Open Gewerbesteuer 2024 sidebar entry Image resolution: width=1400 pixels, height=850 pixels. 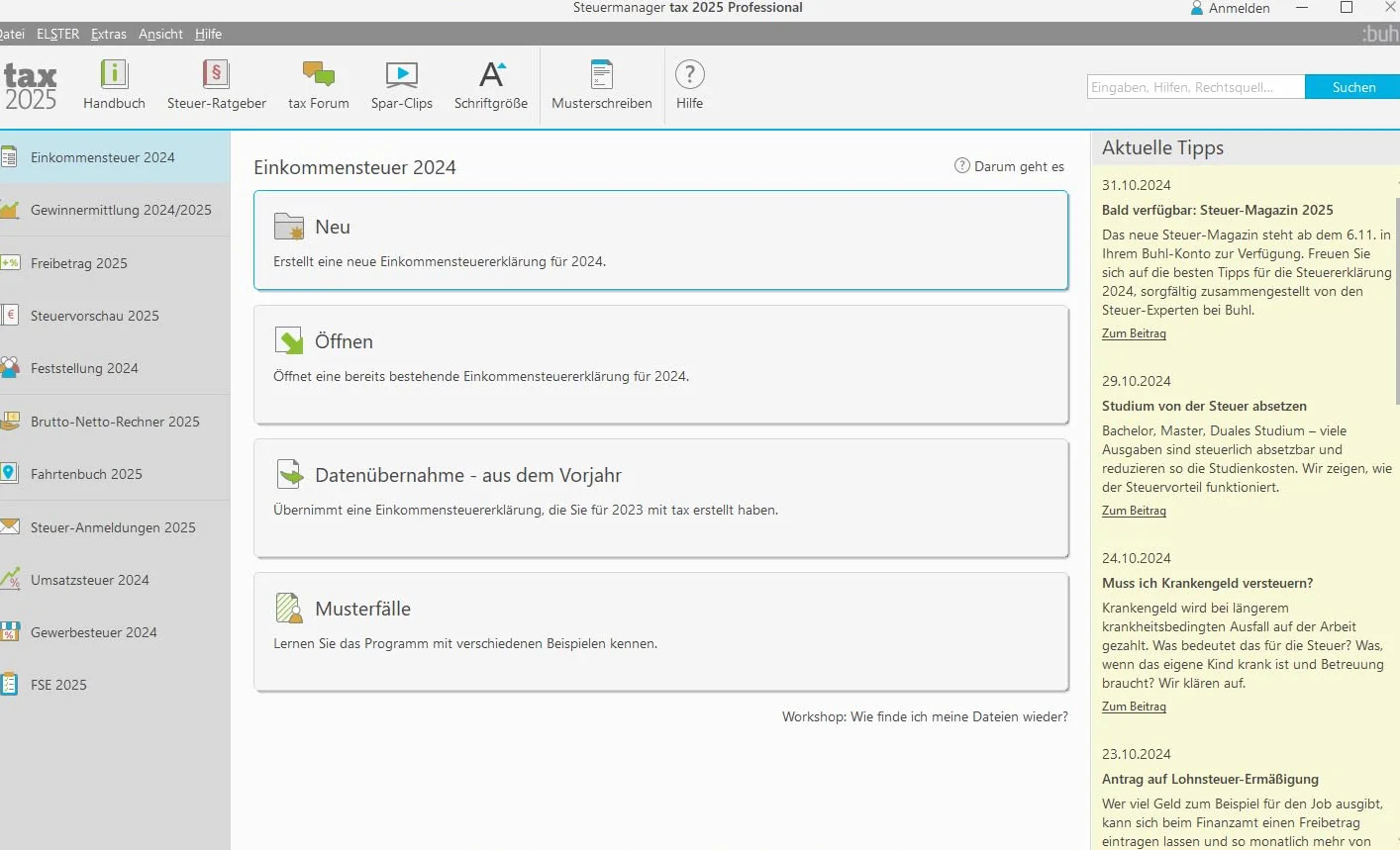click(115, 632)
